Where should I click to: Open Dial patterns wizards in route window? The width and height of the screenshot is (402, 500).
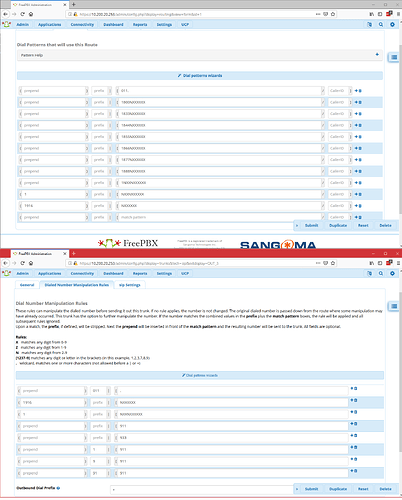tap(200, 76)
